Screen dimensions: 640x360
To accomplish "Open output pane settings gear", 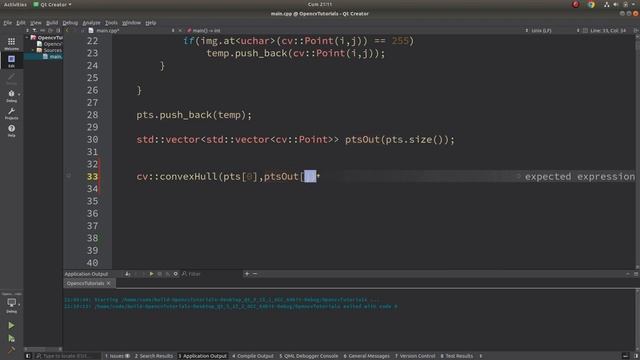I will pos(176,274).
